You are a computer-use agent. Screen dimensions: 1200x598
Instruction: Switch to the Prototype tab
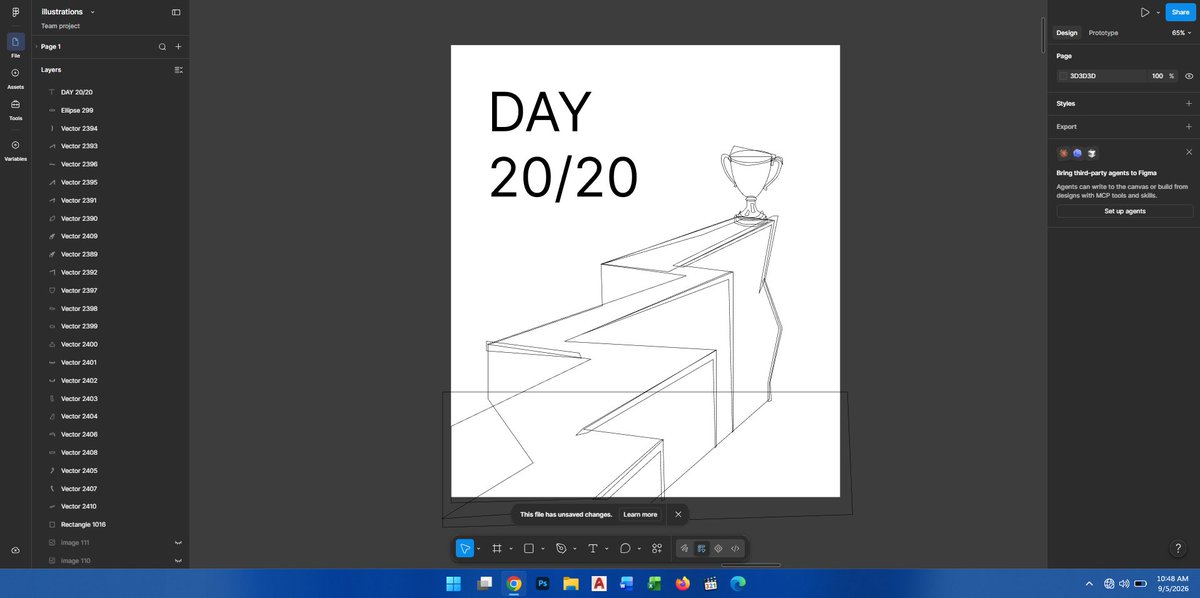[x=1103, y=33]
